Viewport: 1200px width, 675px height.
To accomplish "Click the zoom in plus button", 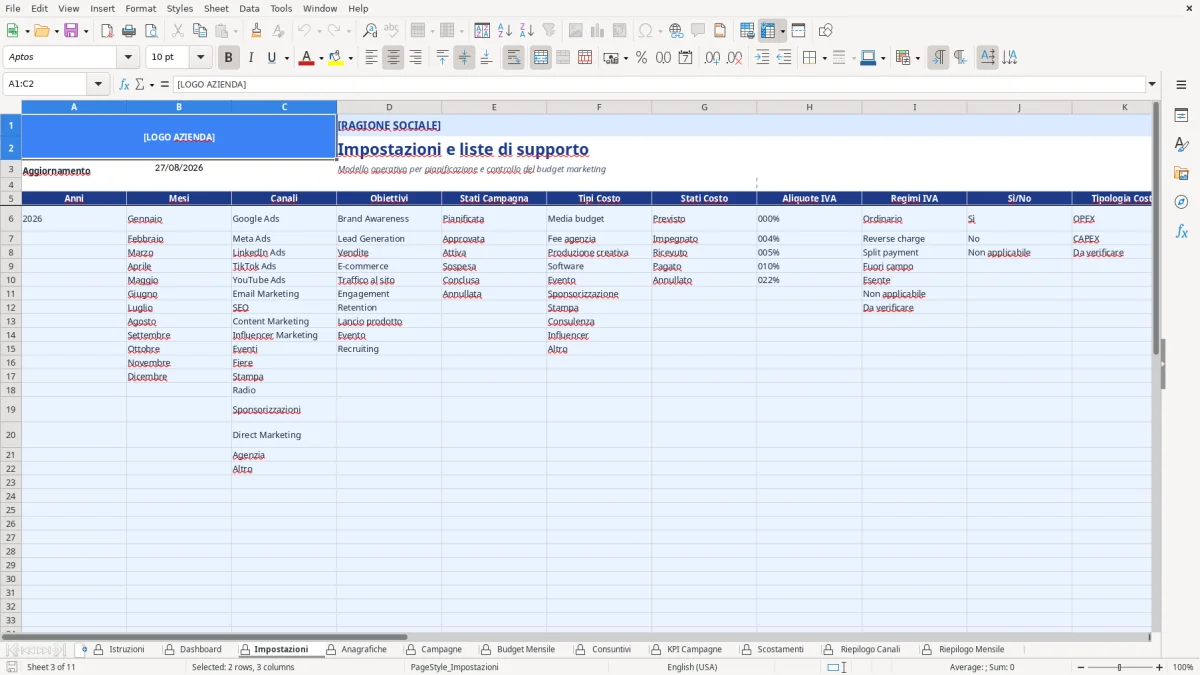I will pyautogui.click(x=1160, y=667).
